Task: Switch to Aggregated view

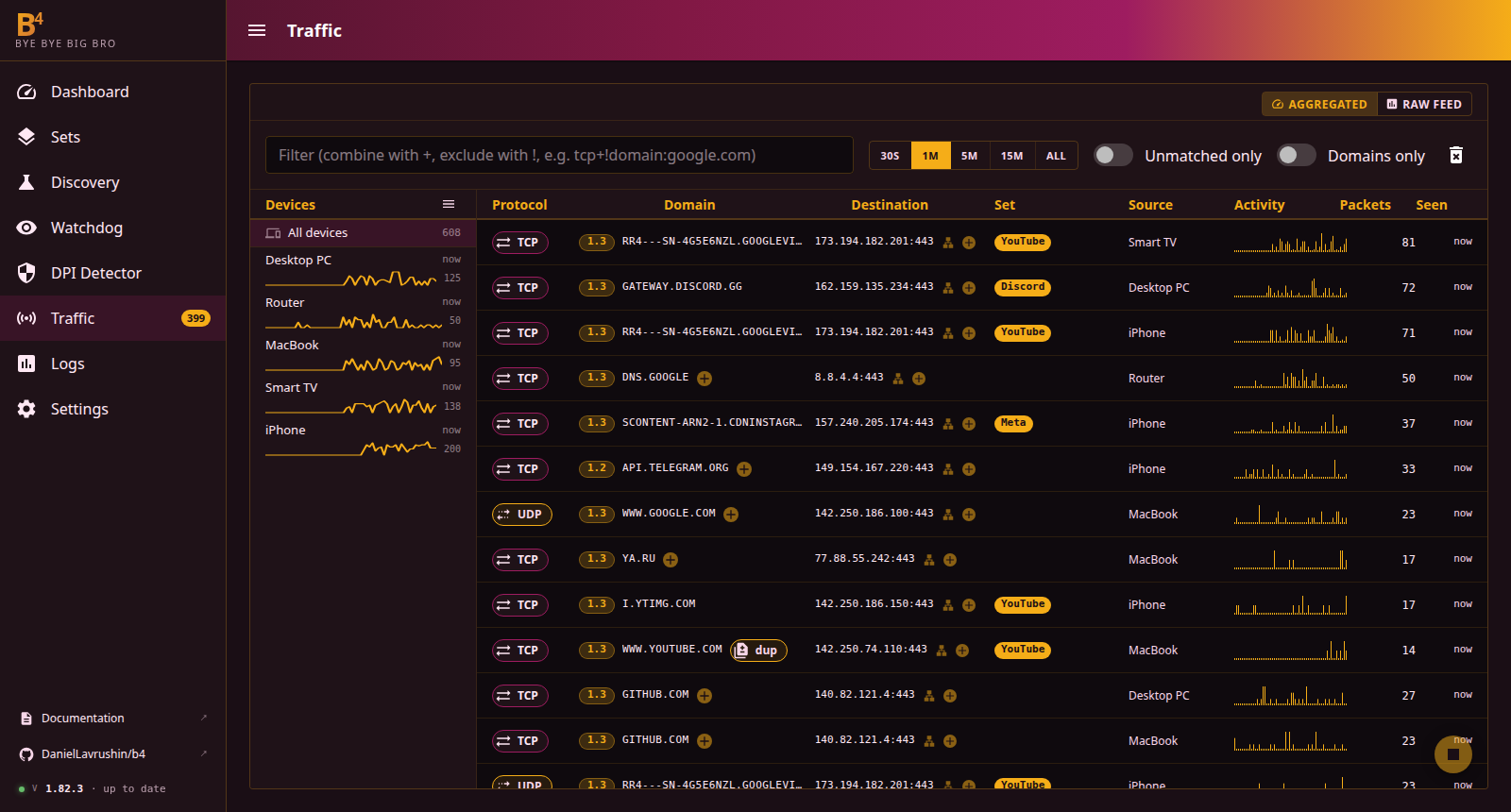Action: tap(1319, 104)
